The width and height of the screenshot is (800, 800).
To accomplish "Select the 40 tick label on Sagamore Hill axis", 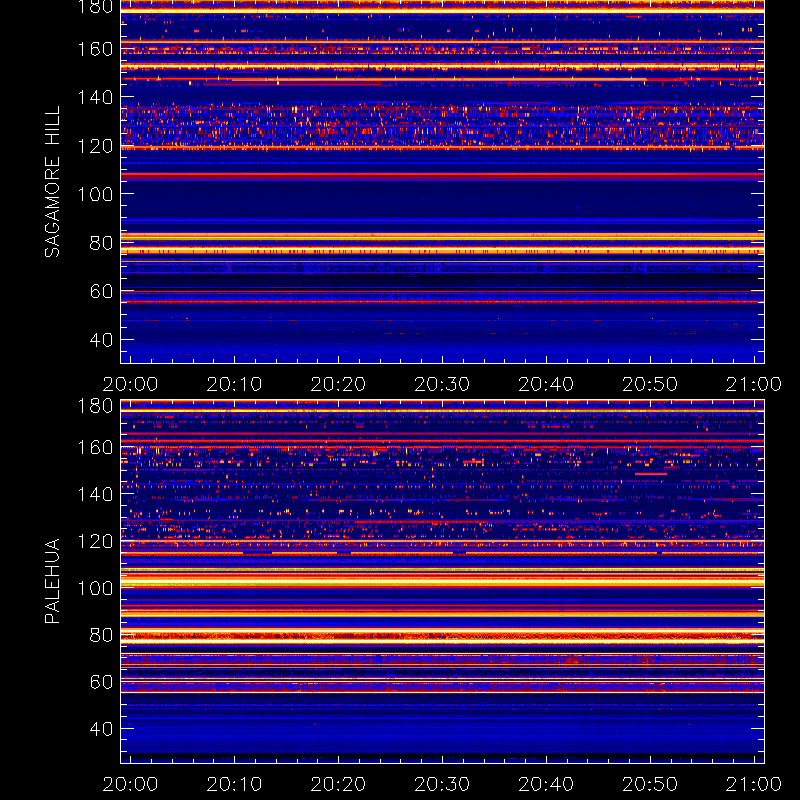I will (x=101, y=340).
